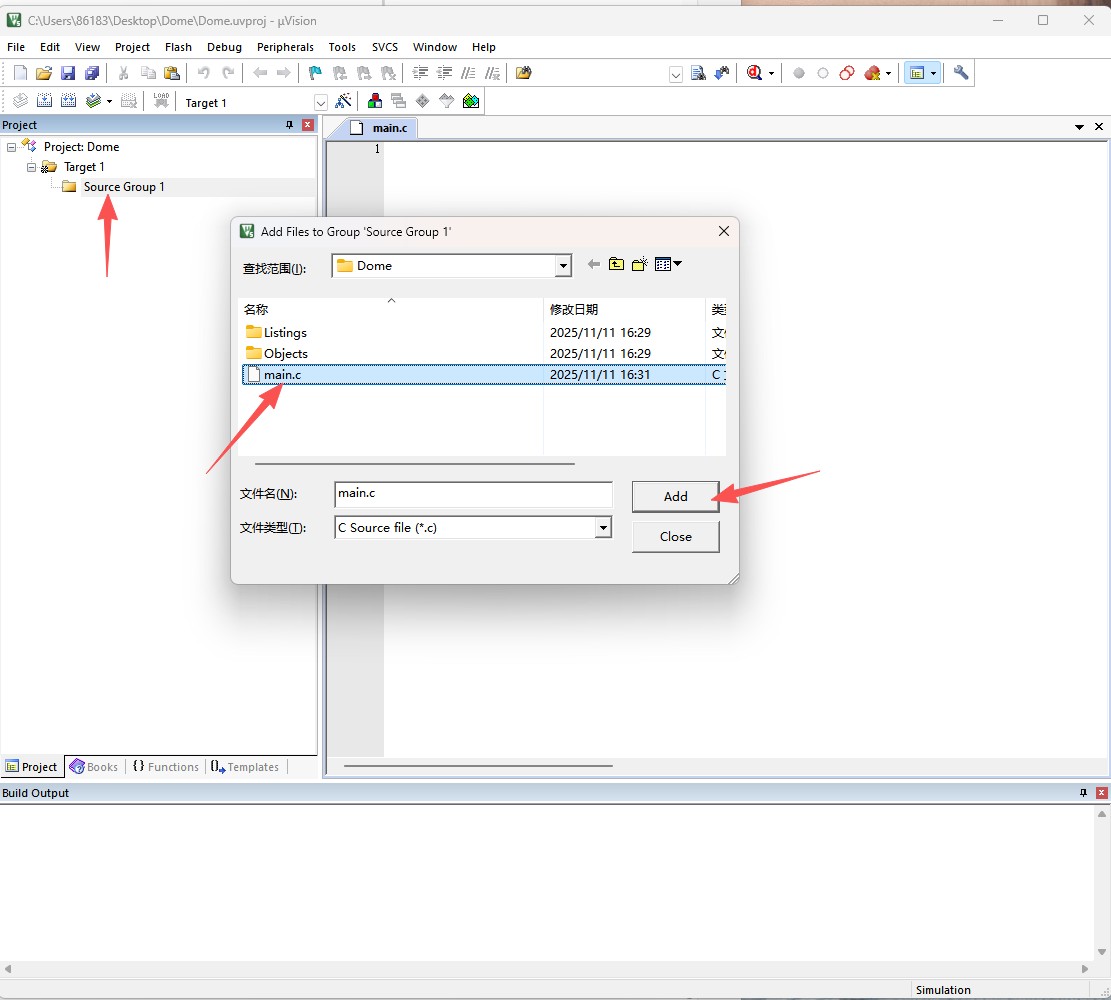Open the Peripherals menu
1111x1000 pixels.
[285, 47]
